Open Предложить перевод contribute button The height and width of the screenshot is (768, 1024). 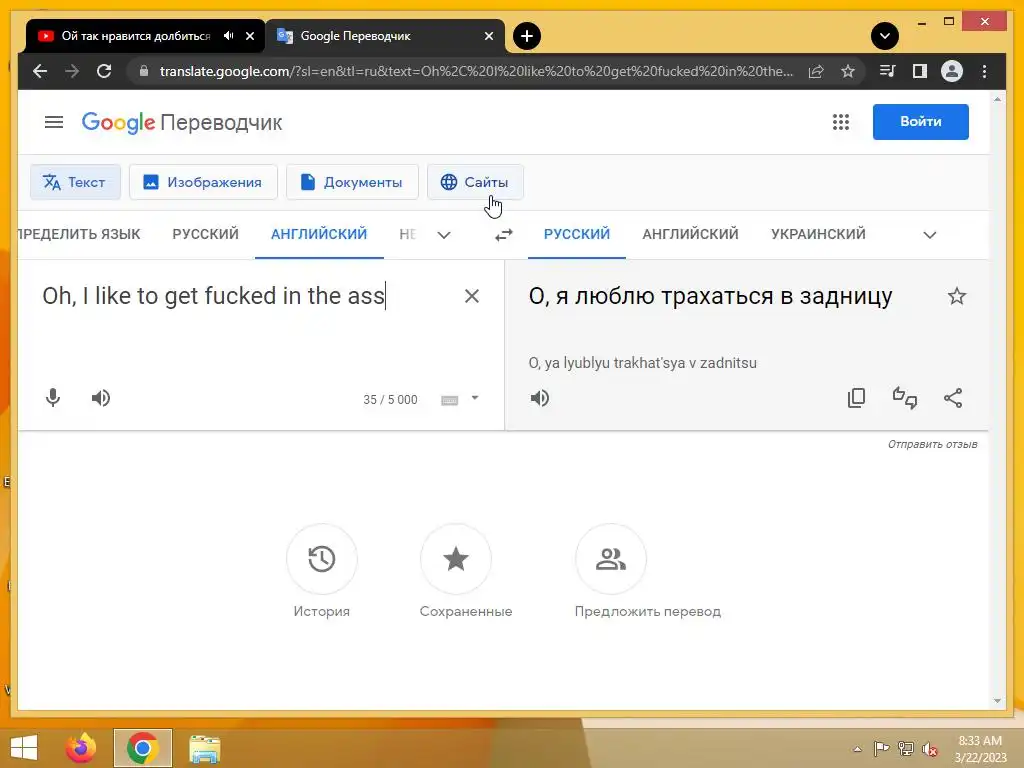pyautogui.click(x=611, y=559)
